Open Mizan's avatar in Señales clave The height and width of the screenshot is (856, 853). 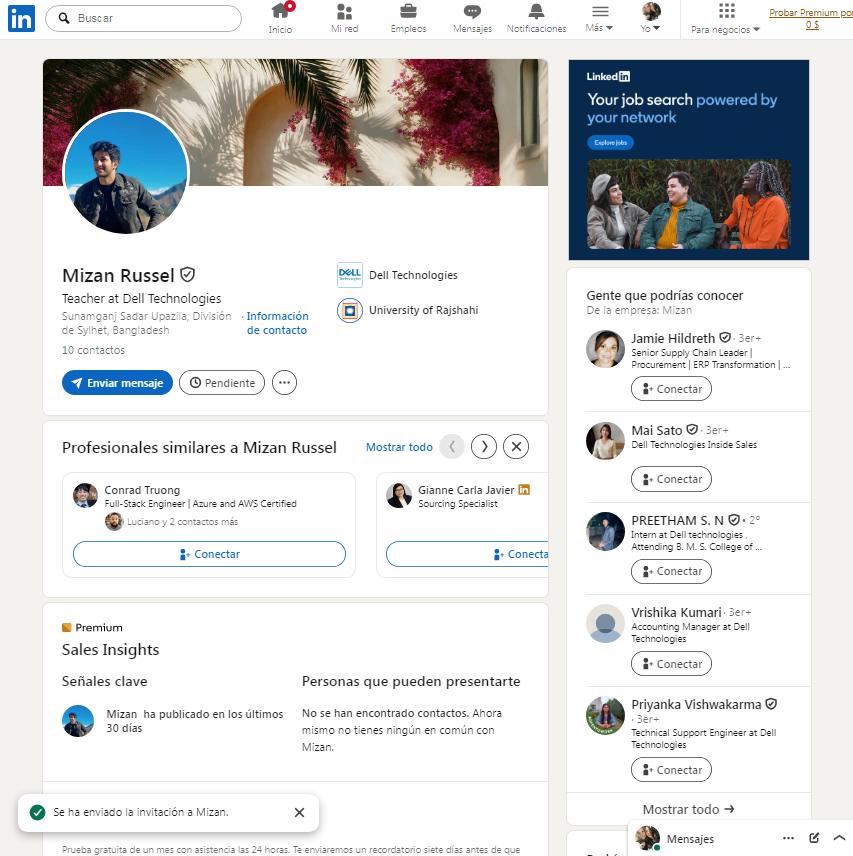78,721
